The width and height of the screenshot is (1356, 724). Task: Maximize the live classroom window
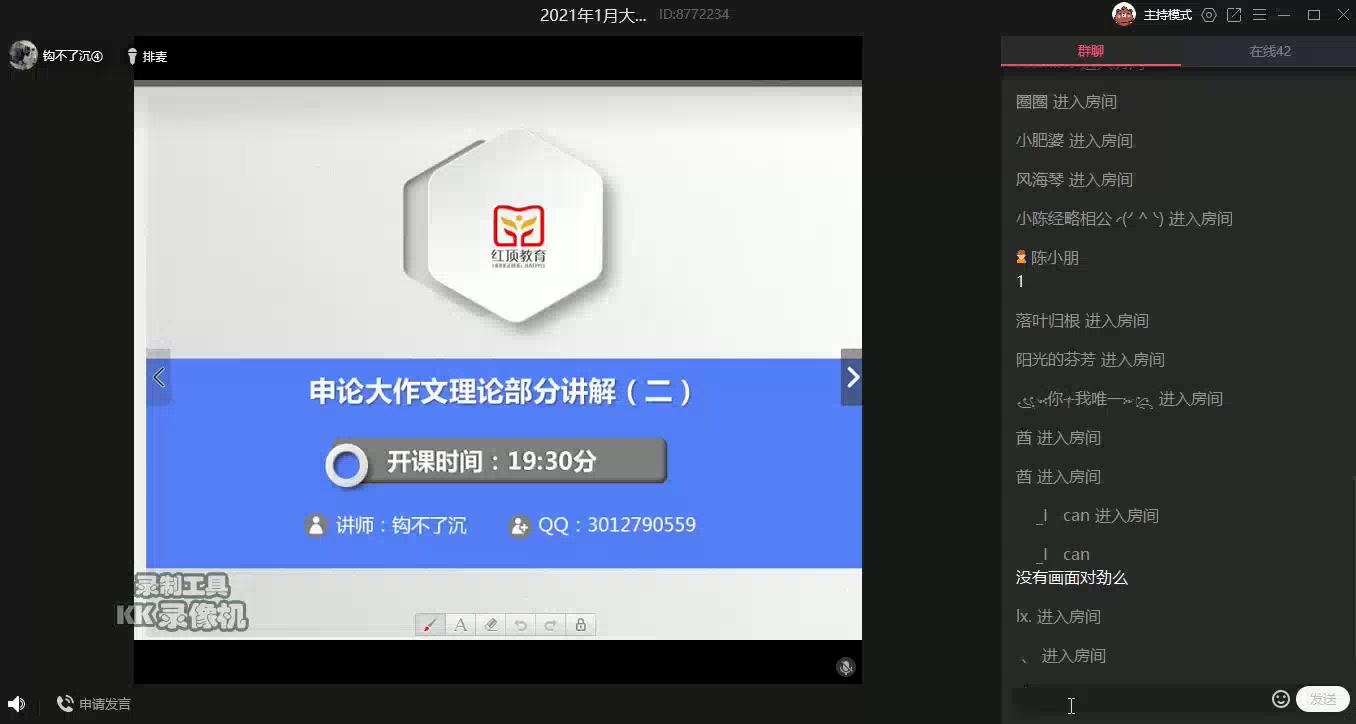tap(1314, 15)
